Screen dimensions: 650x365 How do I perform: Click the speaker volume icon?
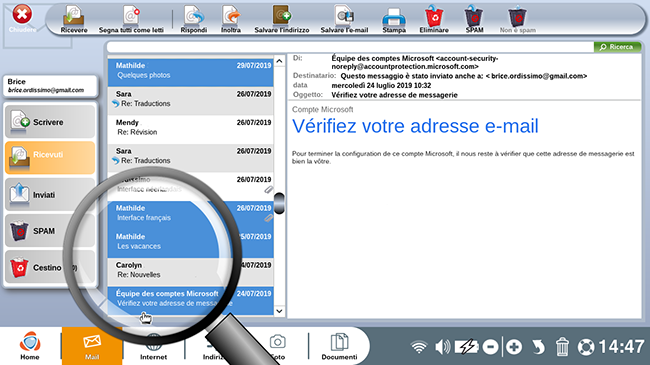pyautogui.click(x=443, y=347)
